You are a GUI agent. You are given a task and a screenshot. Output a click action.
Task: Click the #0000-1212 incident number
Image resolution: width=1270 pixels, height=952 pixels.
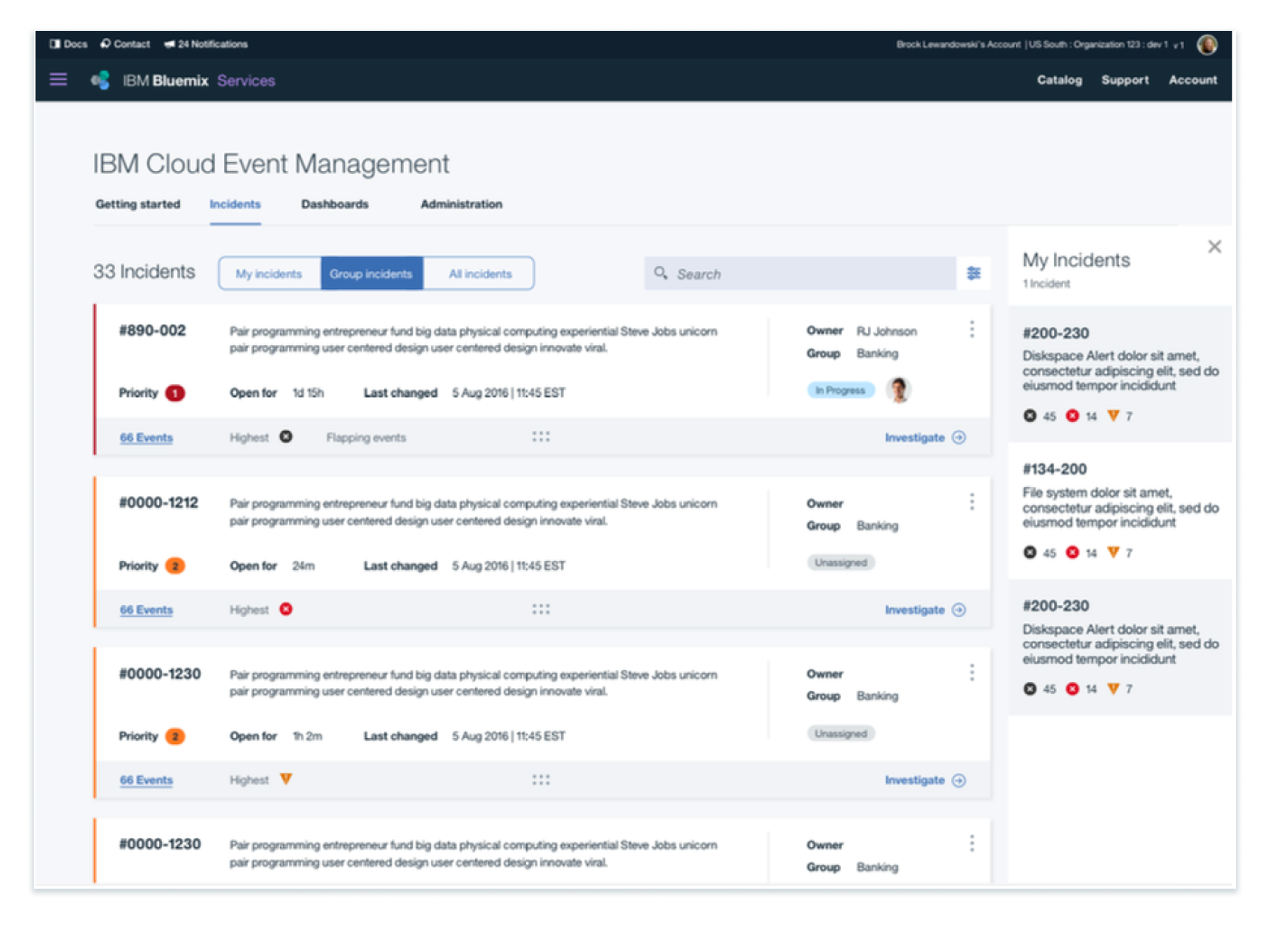[x=158, y=503]
